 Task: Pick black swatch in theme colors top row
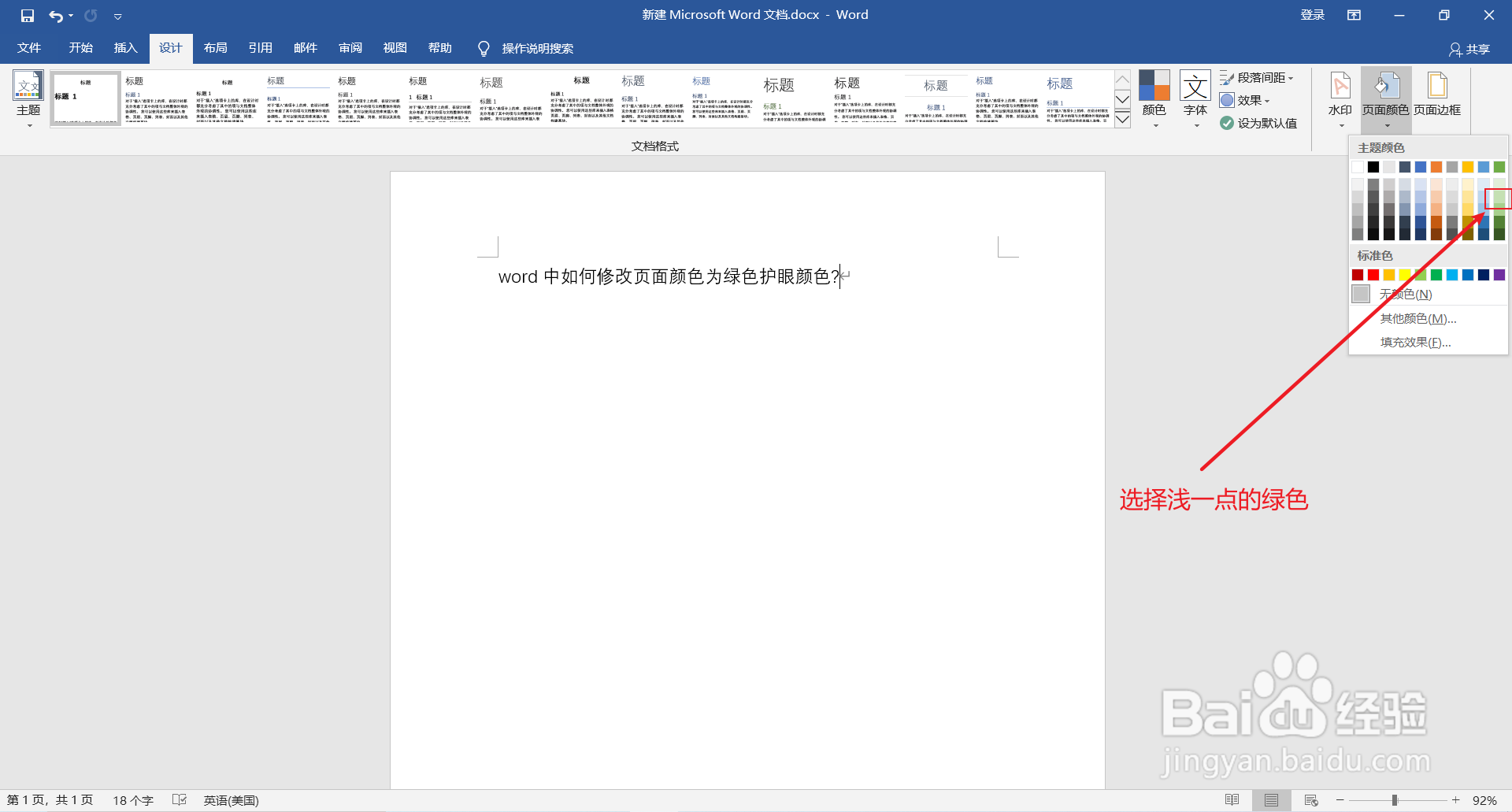click(x=1373, y=167)
